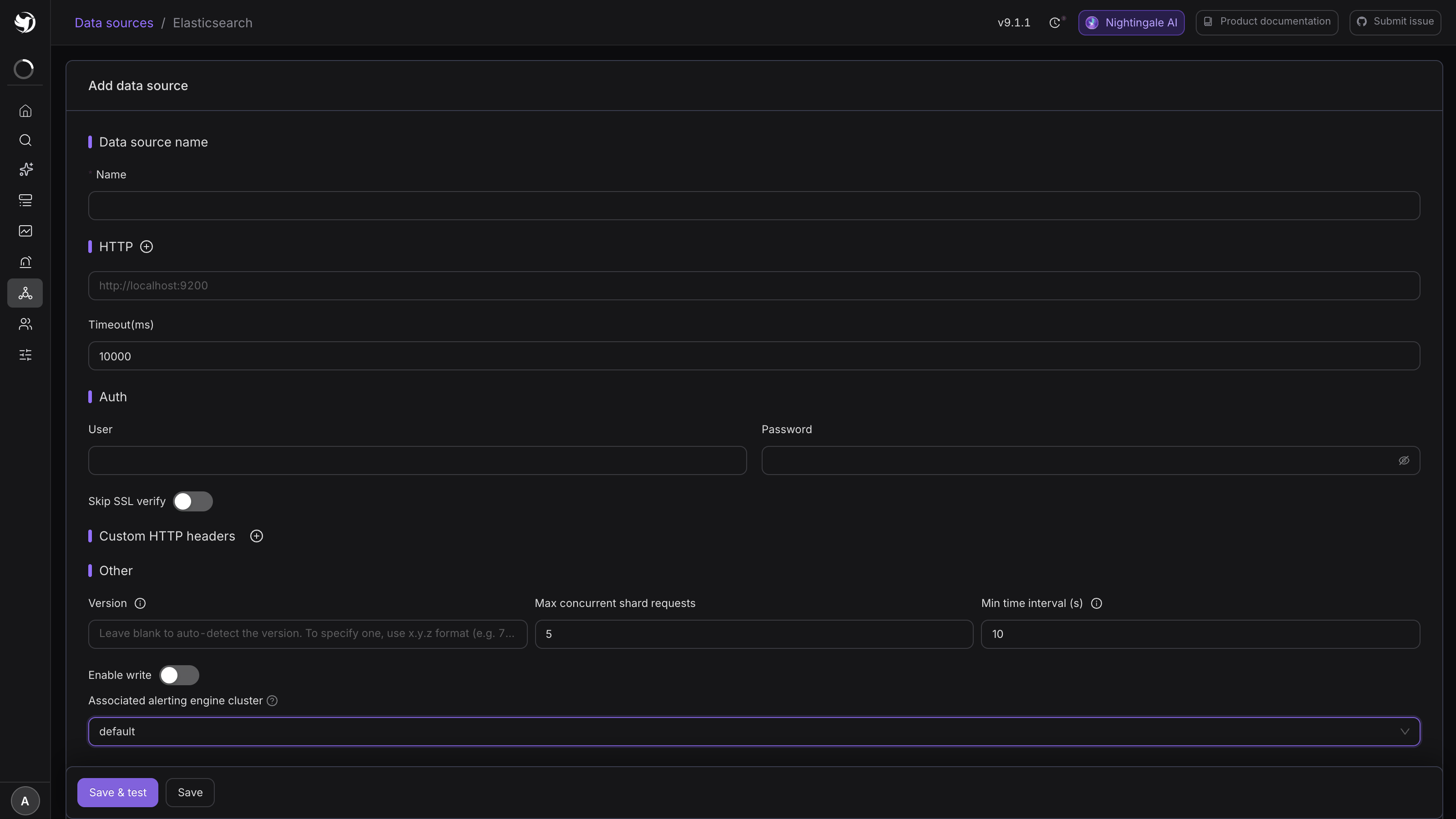Click the Elasticsearch breadcrumb text

pyautogui.click(x=212, y=23)
